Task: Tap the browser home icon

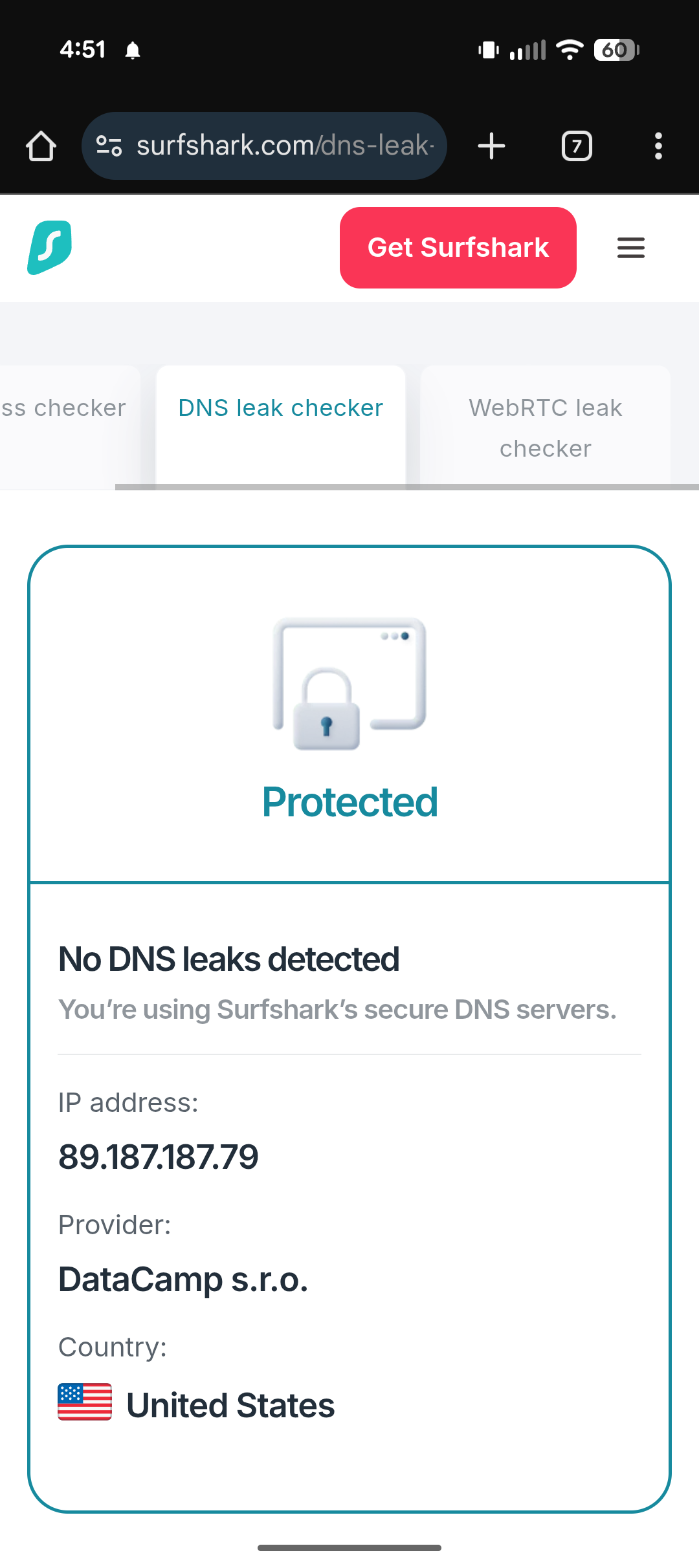Action: coord(41,146)
